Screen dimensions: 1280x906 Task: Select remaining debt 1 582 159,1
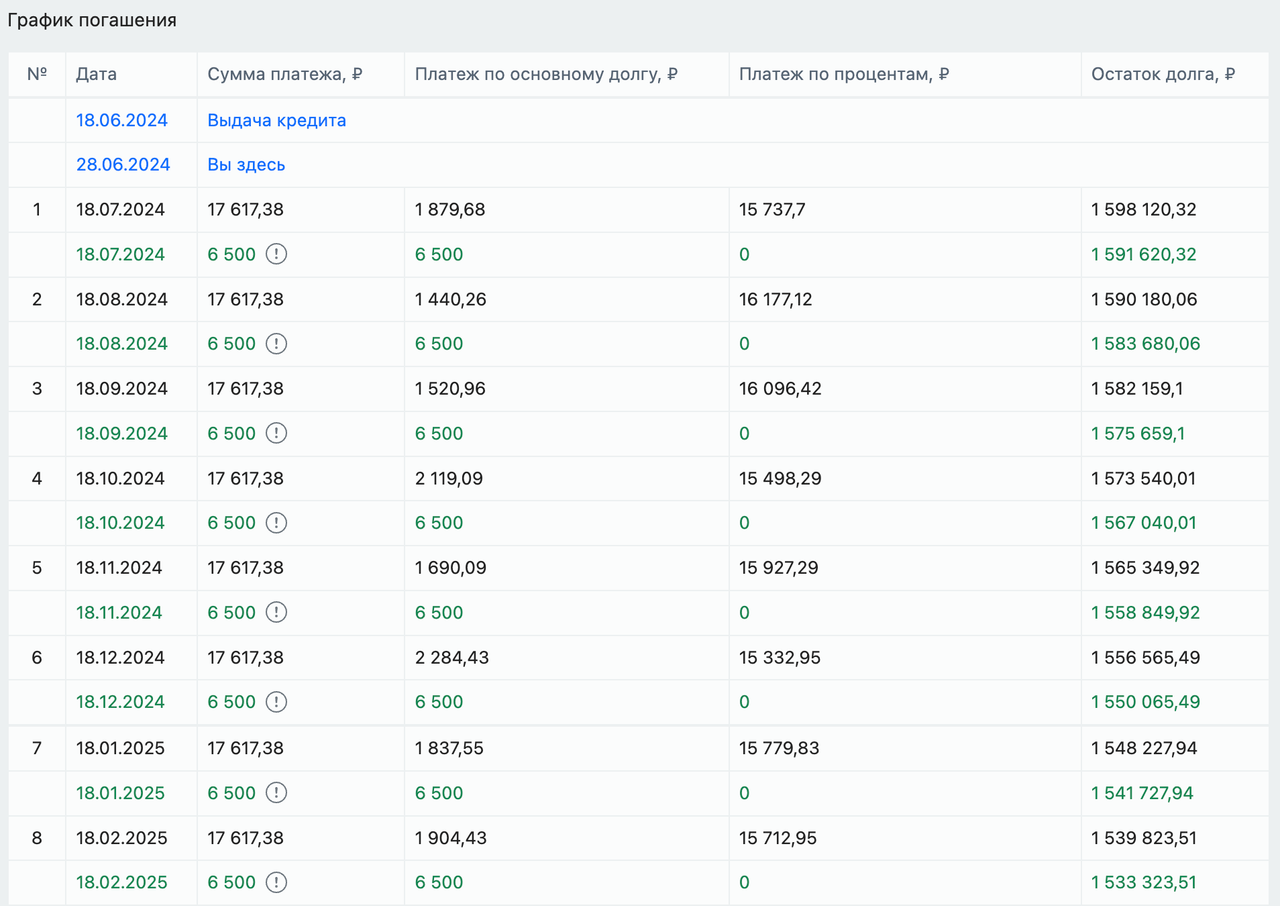1138,388
